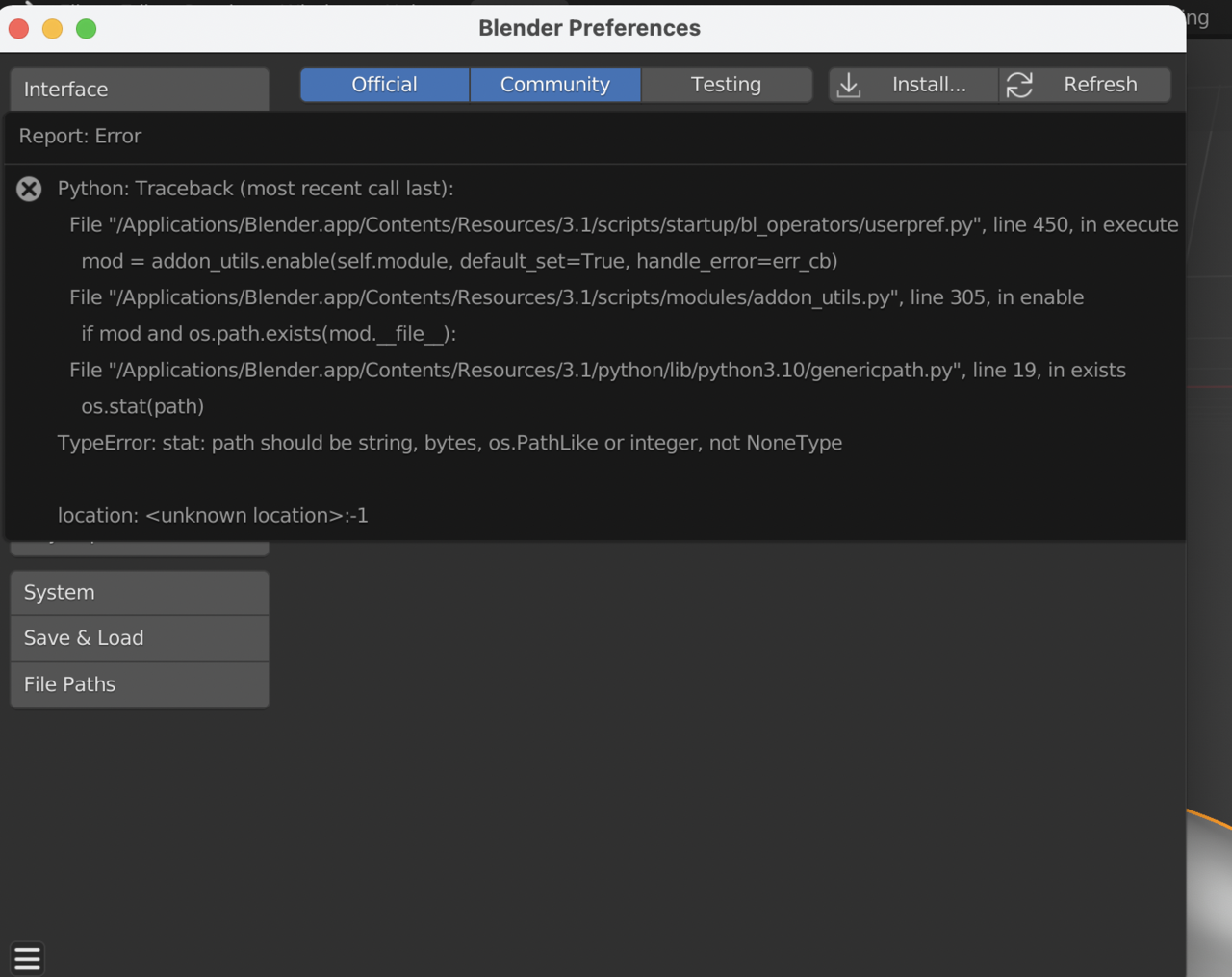The height and width of the screenshot is (977, 1232).
Task: Click the userpref.py traceback line
Action: pyautogui.click(x=623, y=224)
